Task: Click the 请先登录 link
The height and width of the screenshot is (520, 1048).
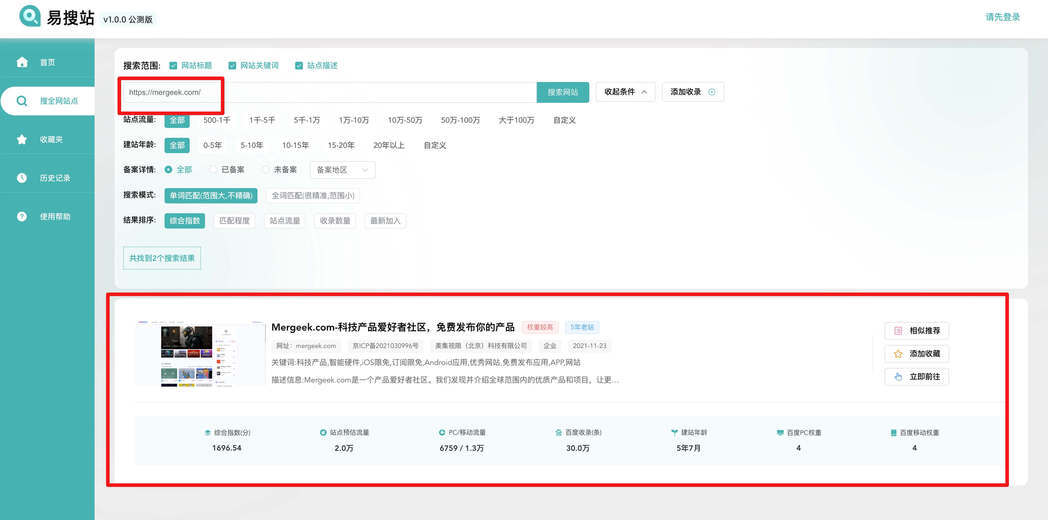Action: [x=1003, y=17]
